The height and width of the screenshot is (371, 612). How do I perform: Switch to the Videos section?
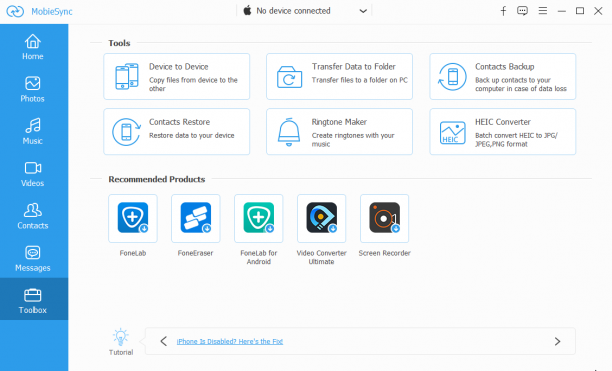click(33, 174)
